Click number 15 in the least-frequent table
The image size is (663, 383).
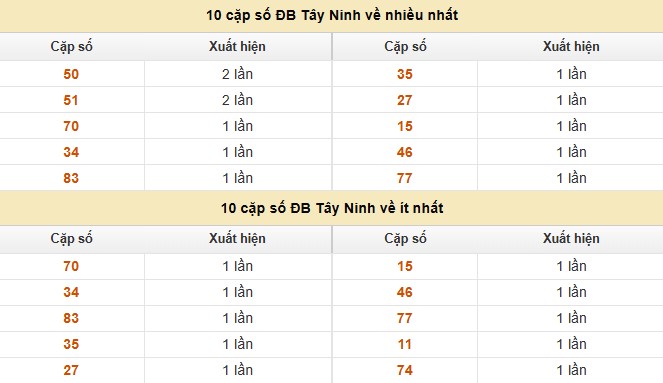click(405, 266)
